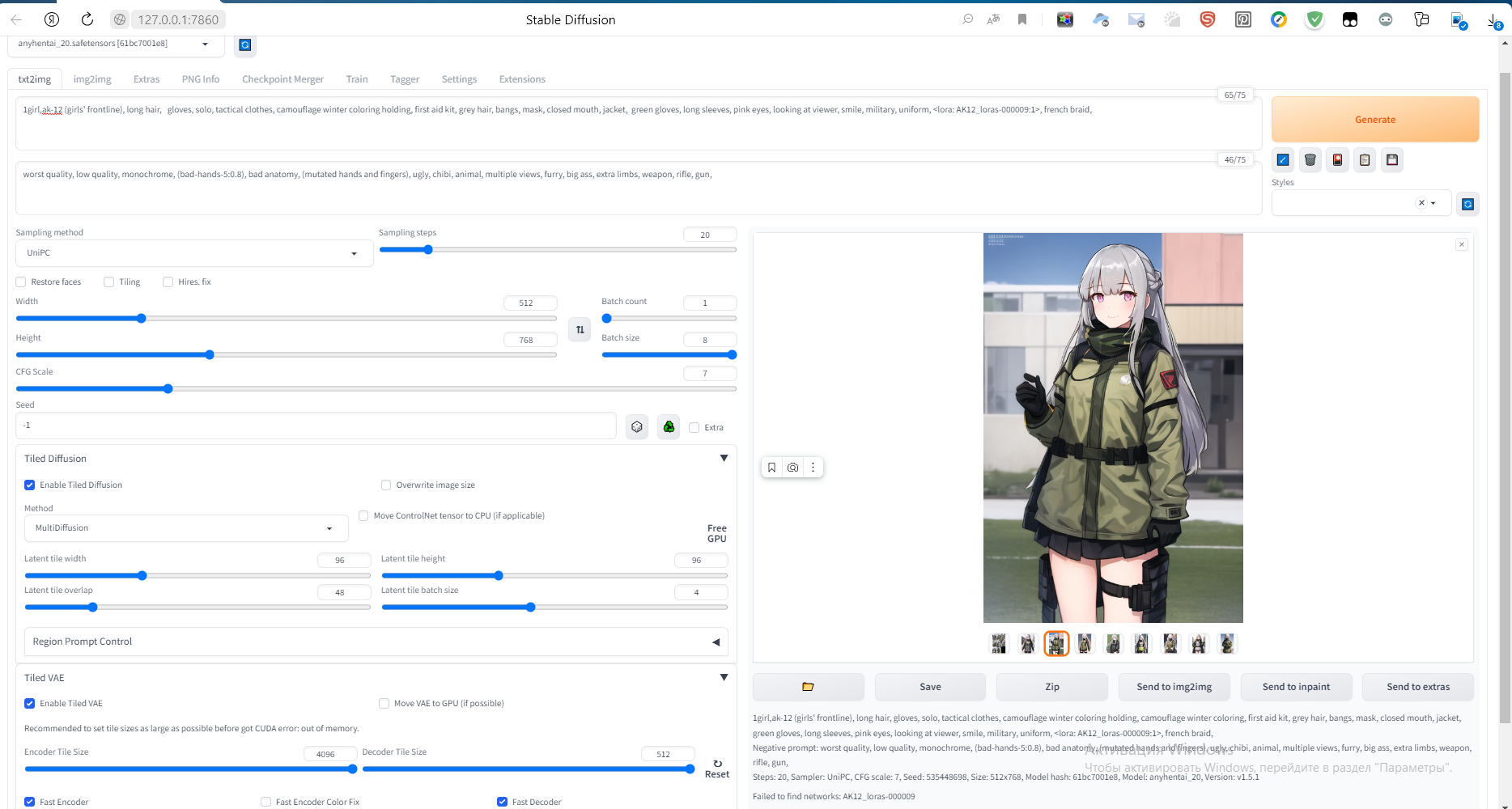The height and width of the screenshot is (809, 1512).
Task: Tick the Extra seed checkbox
Action: pos(694,427)
